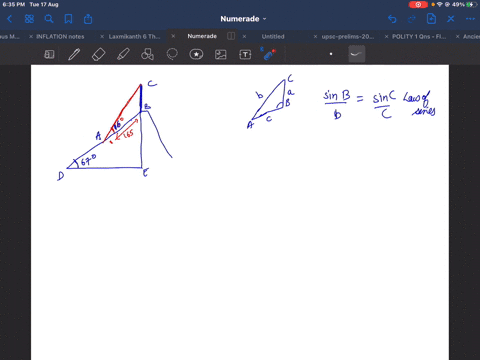Open the search magnifier
Screen dimensions: 480x360
[49, 19]
